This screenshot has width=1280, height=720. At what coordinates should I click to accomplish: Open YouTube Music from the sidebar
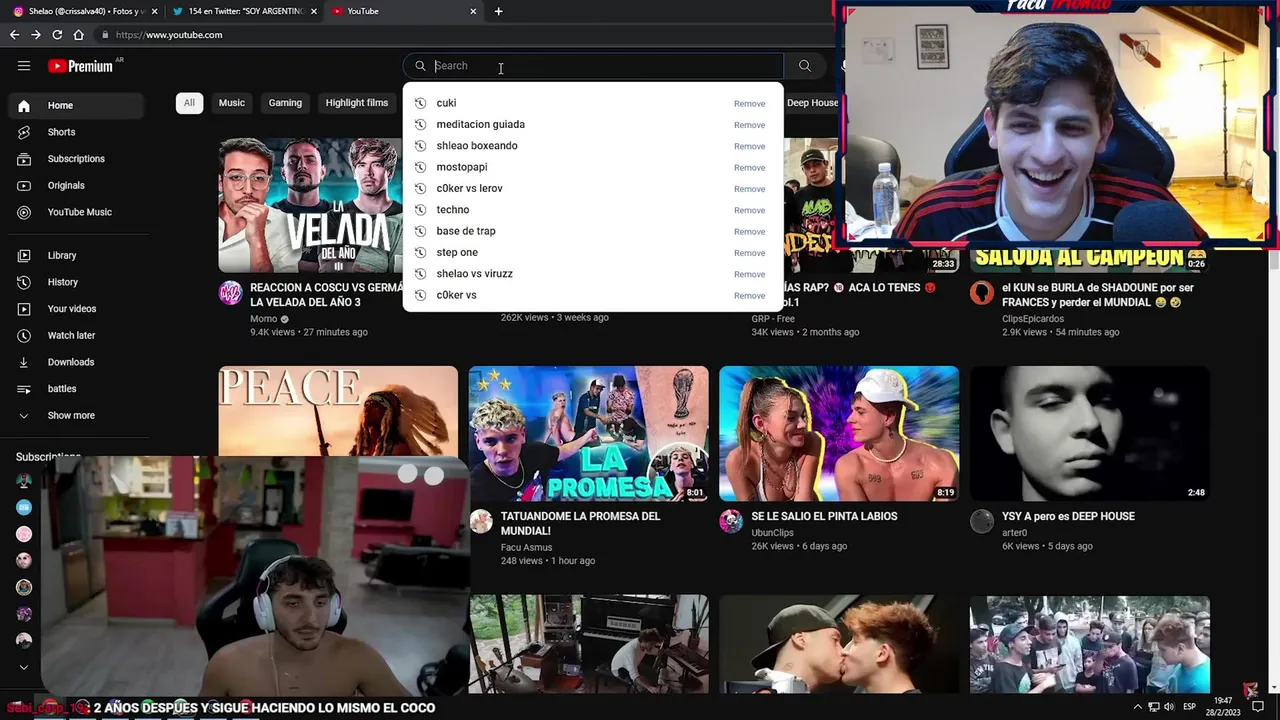(74, 212)
